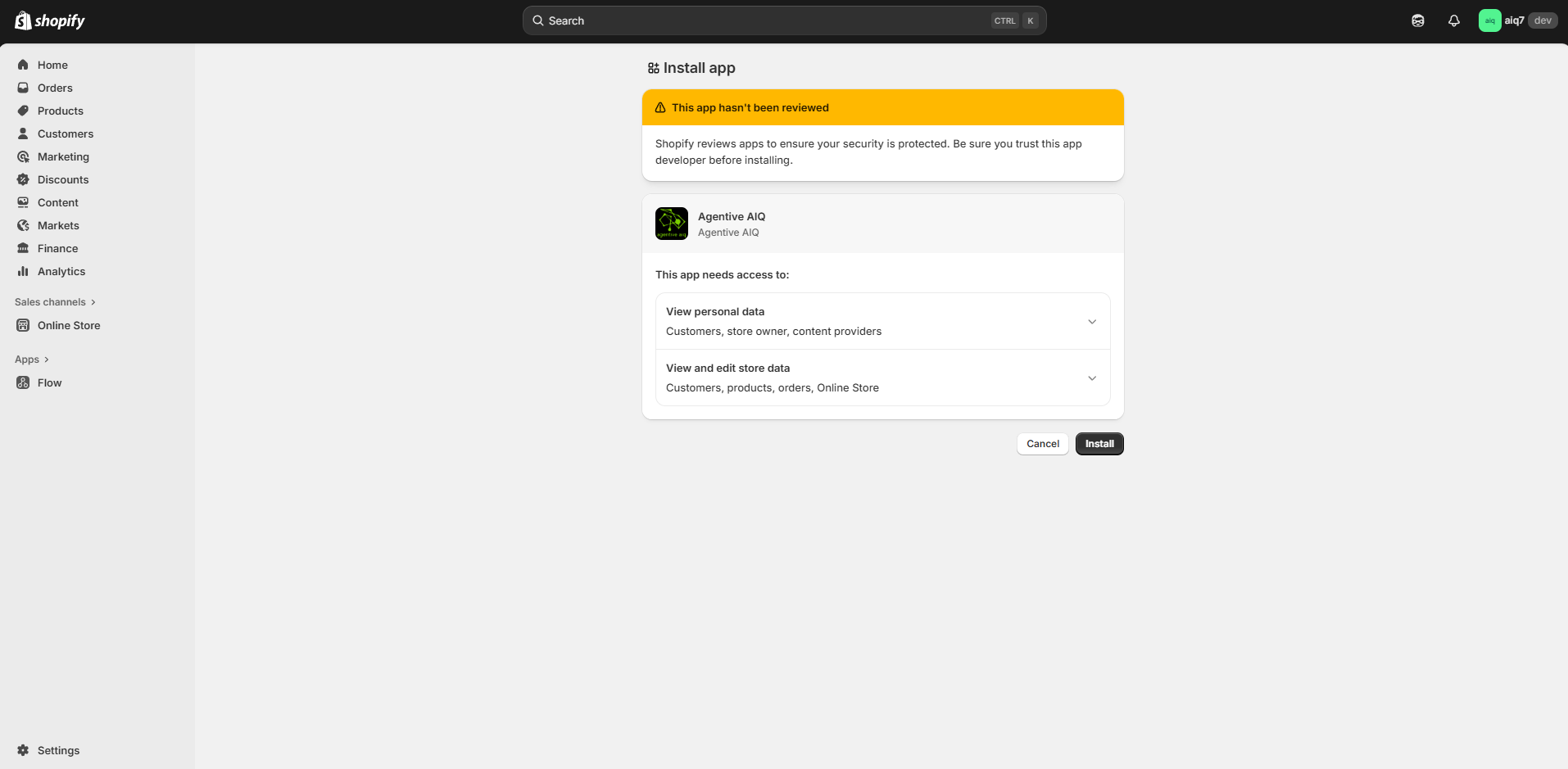Expand View and edit store data
This screenshot has height=769, width=1568.
[x=1091, y=378]
